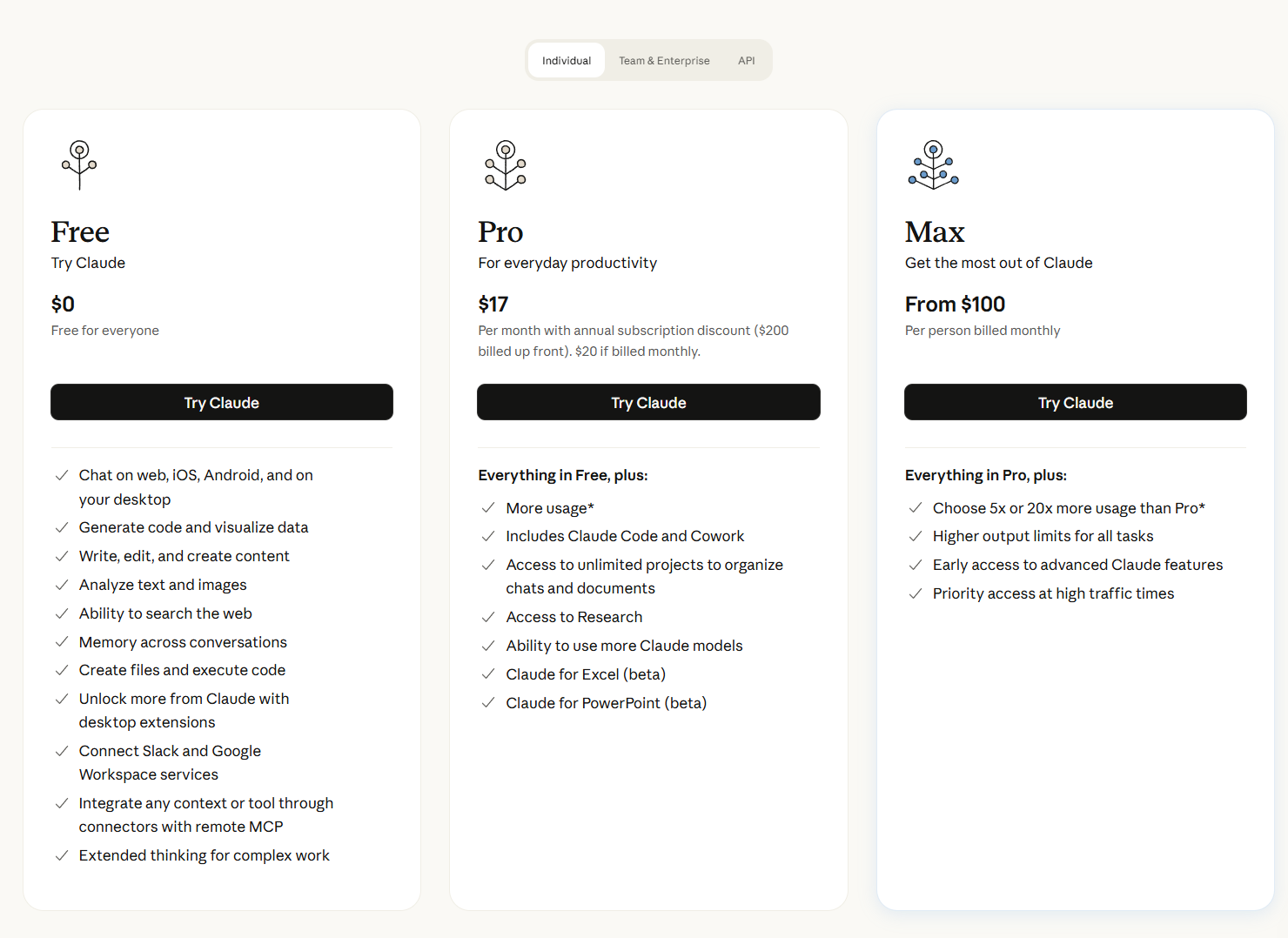
Task: Click checkmark beside Extended thinking for complex work
Action: [62, 855]
